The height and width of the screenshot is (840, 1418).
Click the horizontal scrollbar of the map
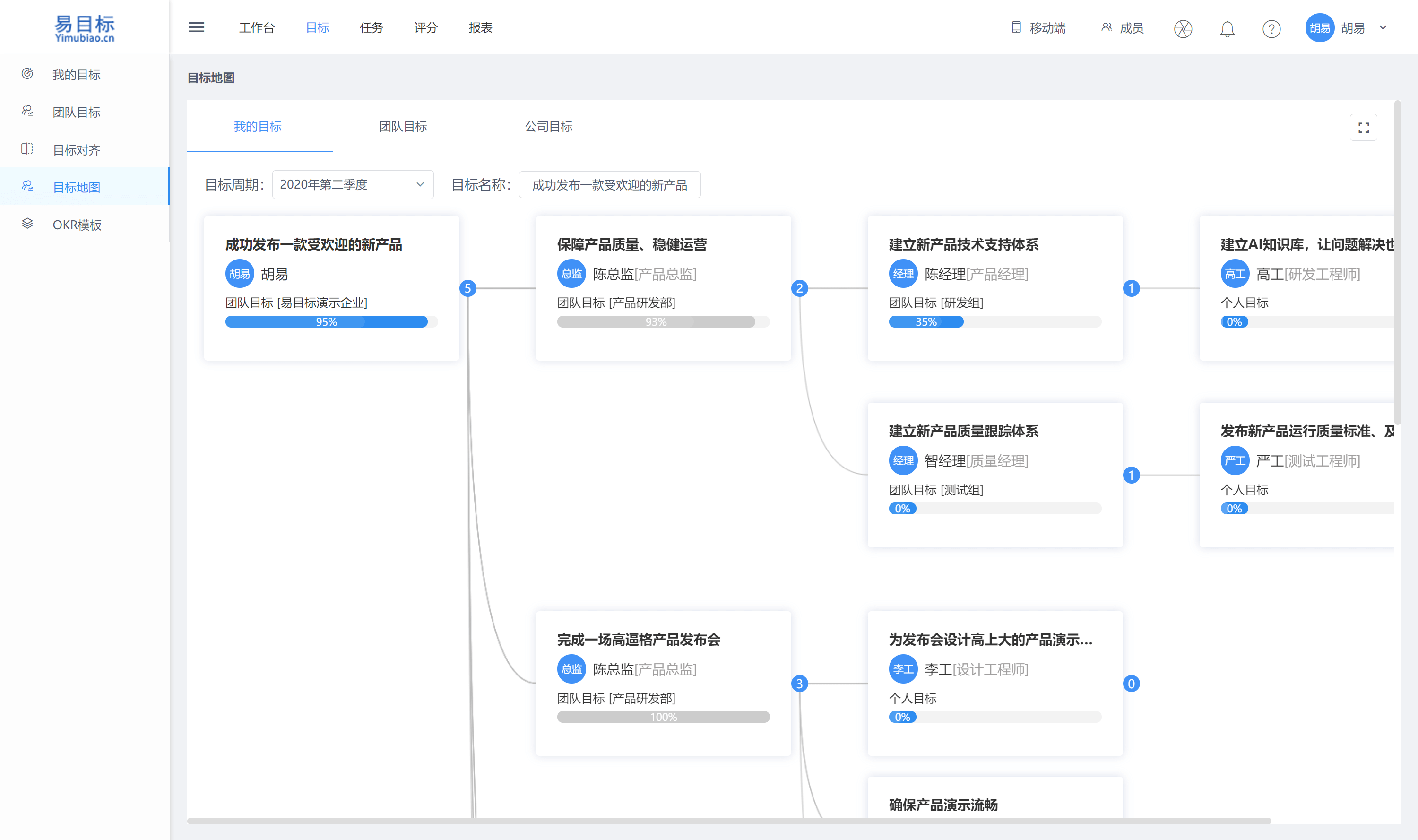click(729, 821)
